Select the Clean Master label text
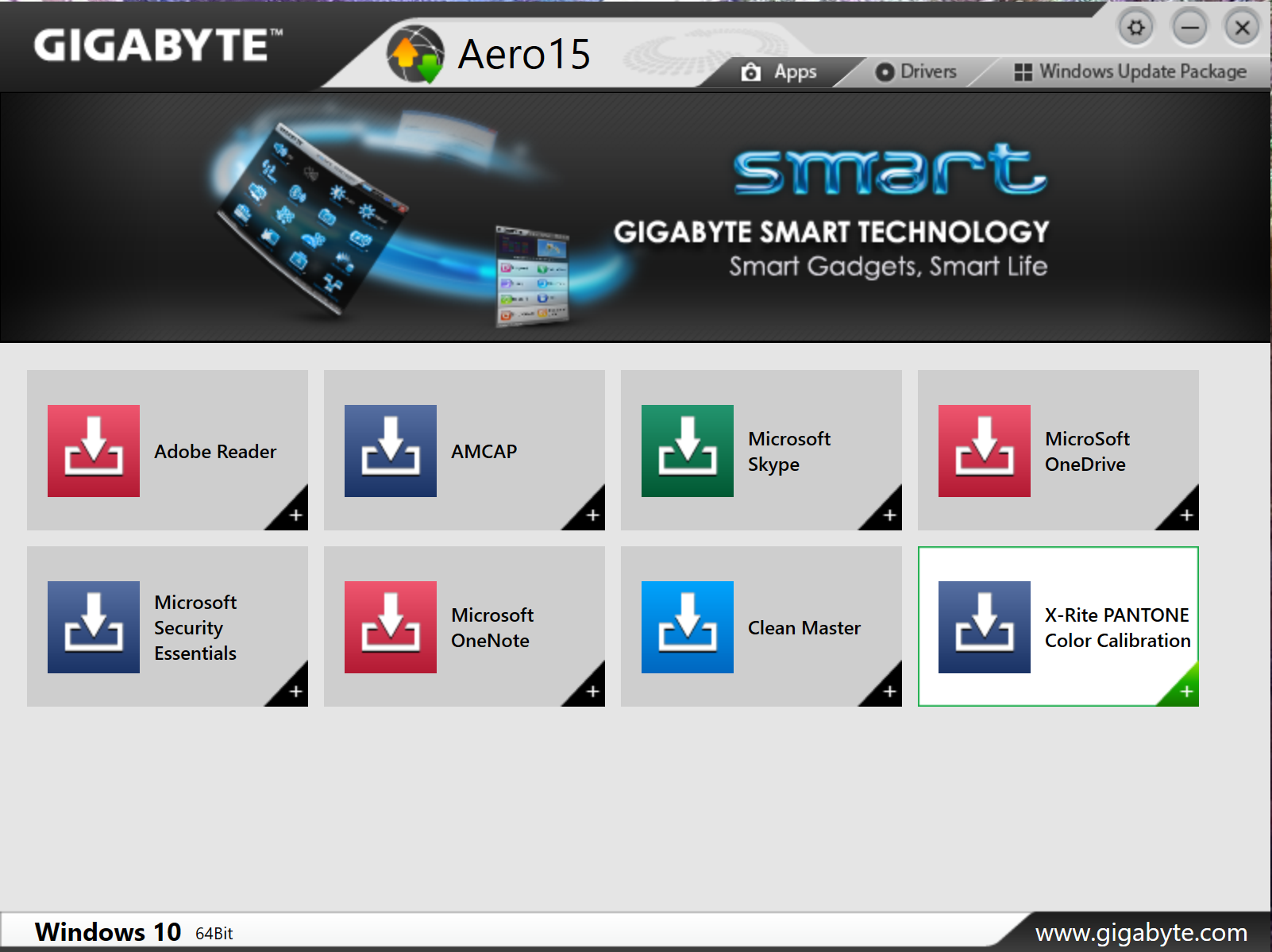Image resolution: width=1272 pixels, height=952 pixels. click(804, 627)
